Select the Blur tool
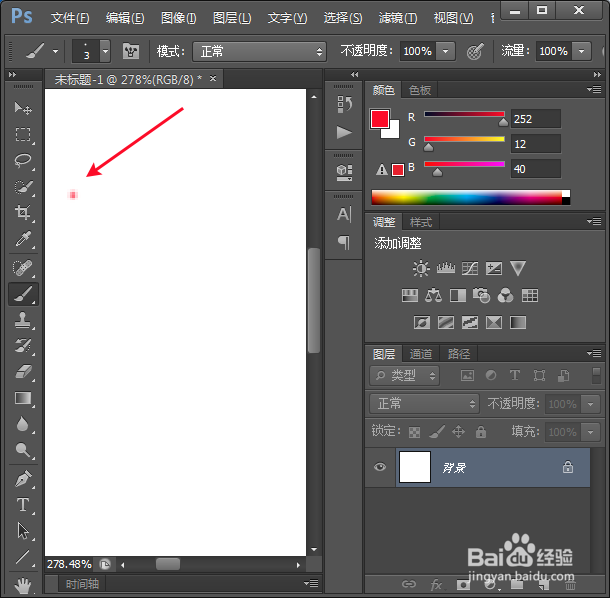This screenshot has height=598, width=610. pos(23,424)
